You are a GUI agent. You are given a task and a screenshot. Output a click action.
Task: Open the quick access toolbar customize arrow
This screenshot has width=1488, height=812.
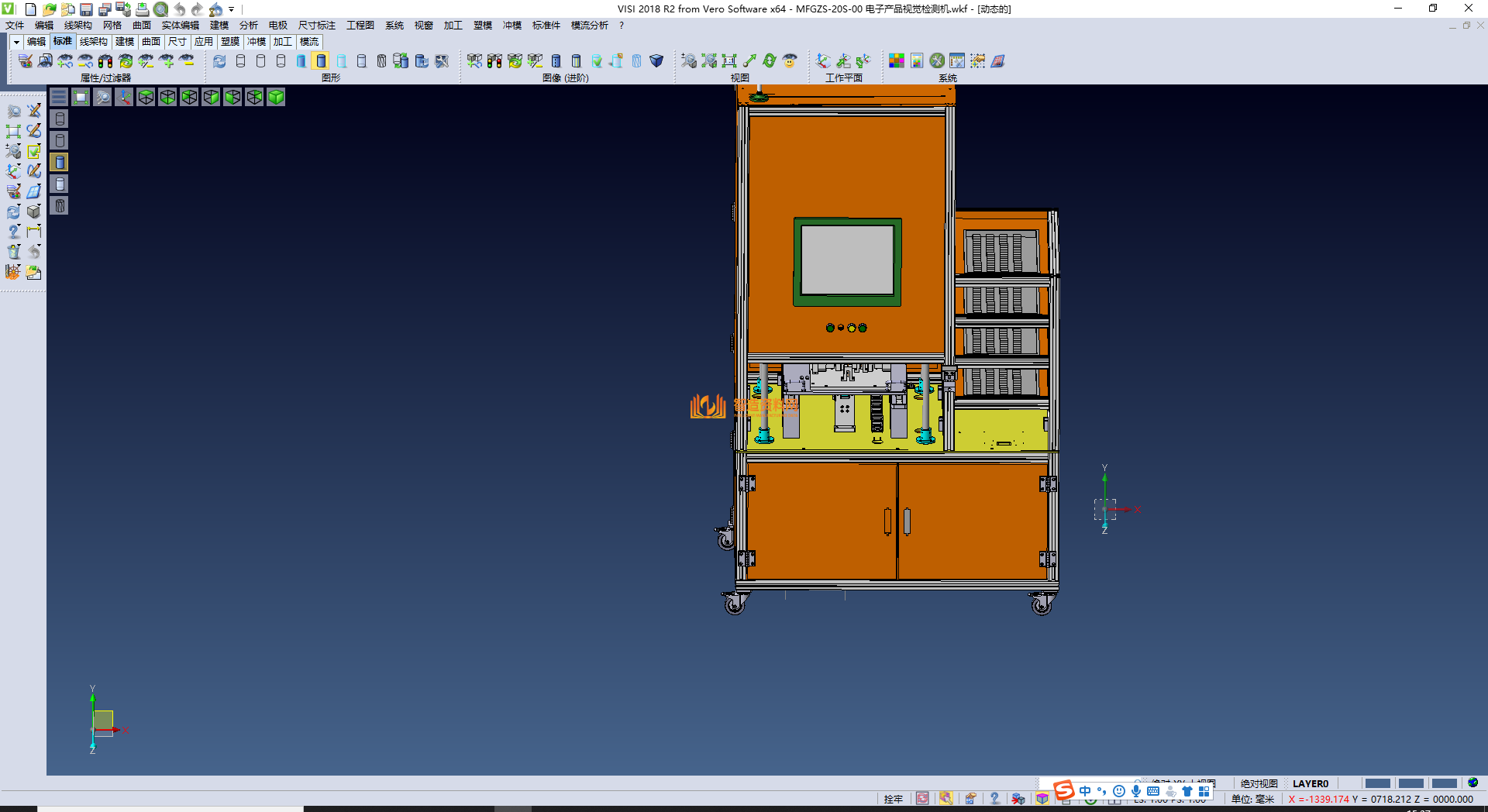[x=231, y=9]
